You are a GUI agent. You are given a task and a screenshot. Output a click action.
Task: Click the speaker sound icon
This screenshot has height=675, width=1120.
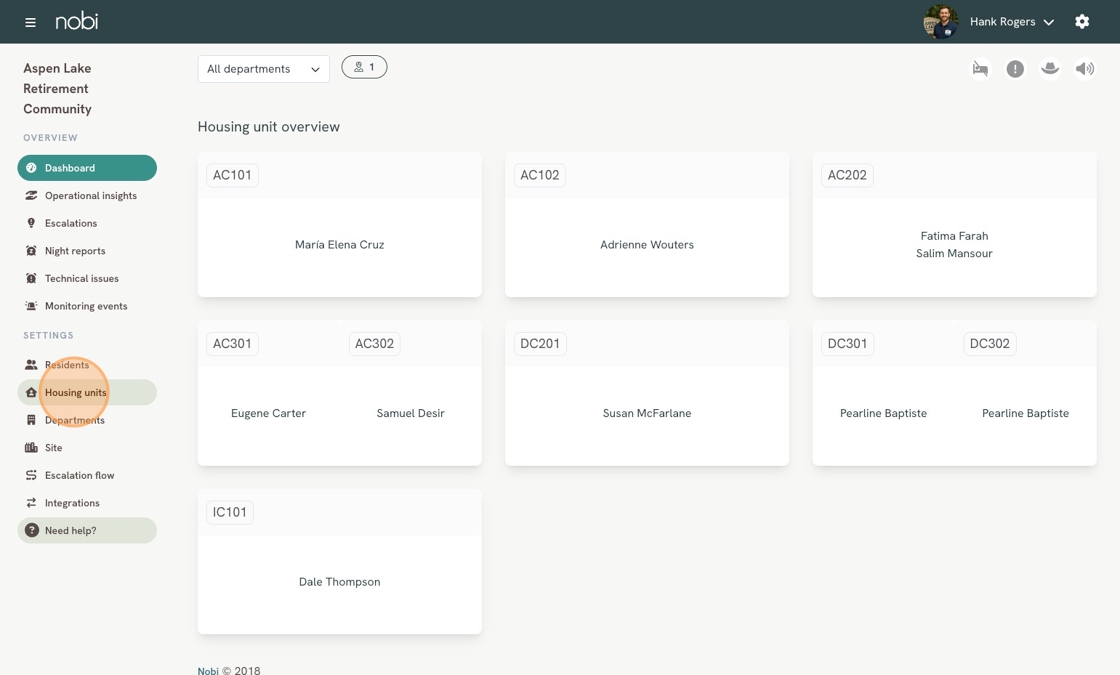(1084, 69)
